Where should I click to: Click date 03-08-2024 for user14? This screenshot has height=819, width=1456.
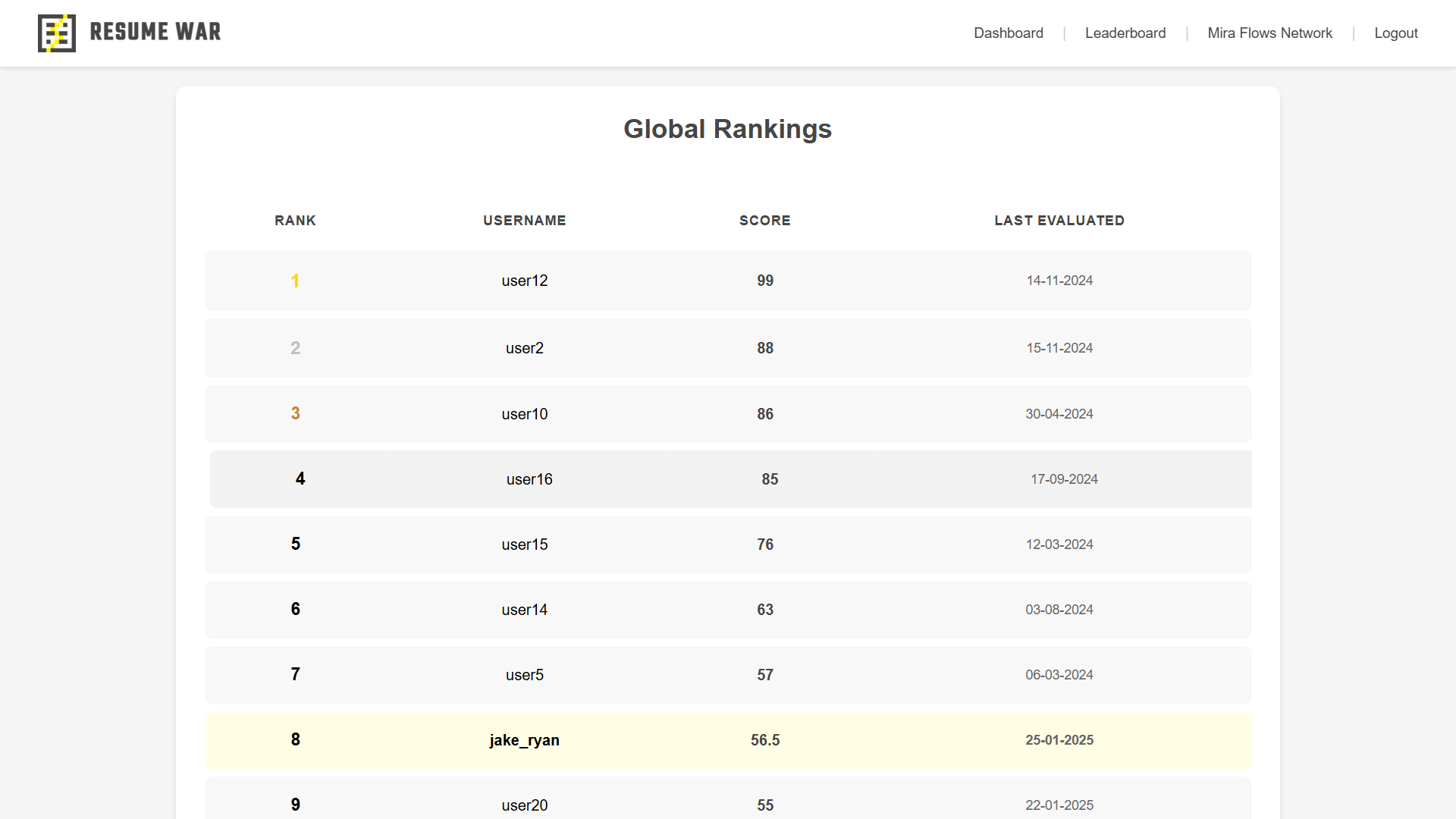[1059, 610]
